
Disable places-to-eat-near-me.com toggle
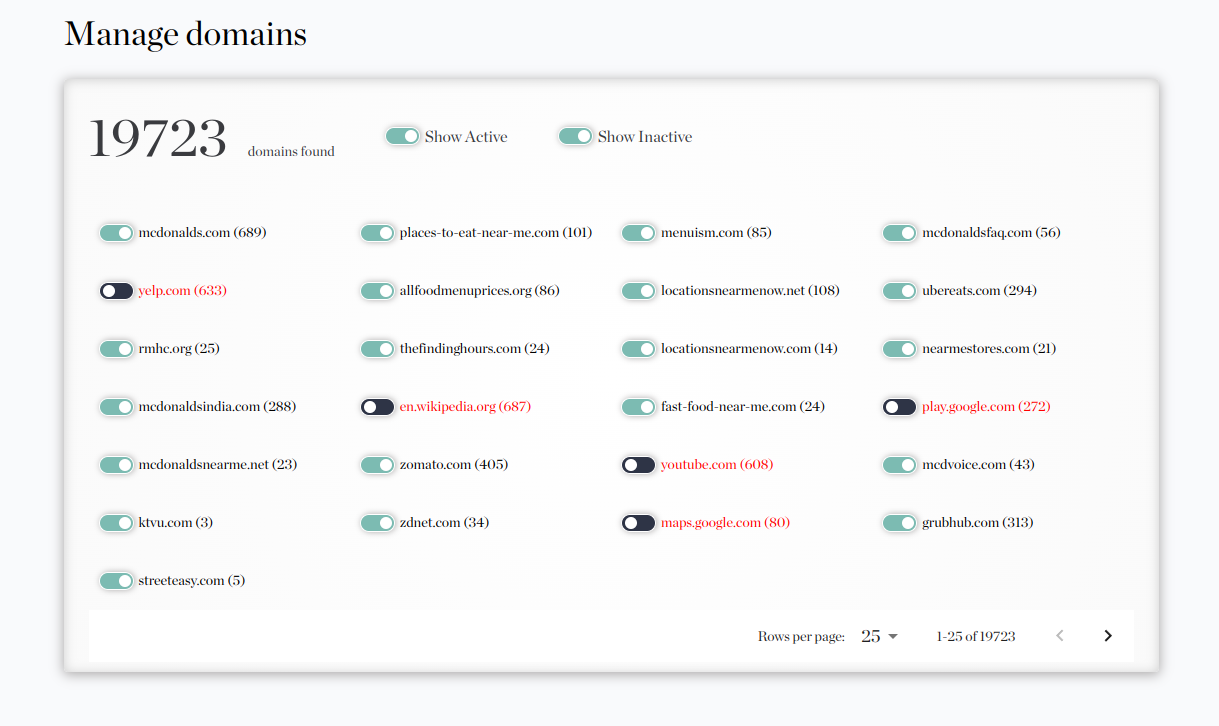click(377, 233)
